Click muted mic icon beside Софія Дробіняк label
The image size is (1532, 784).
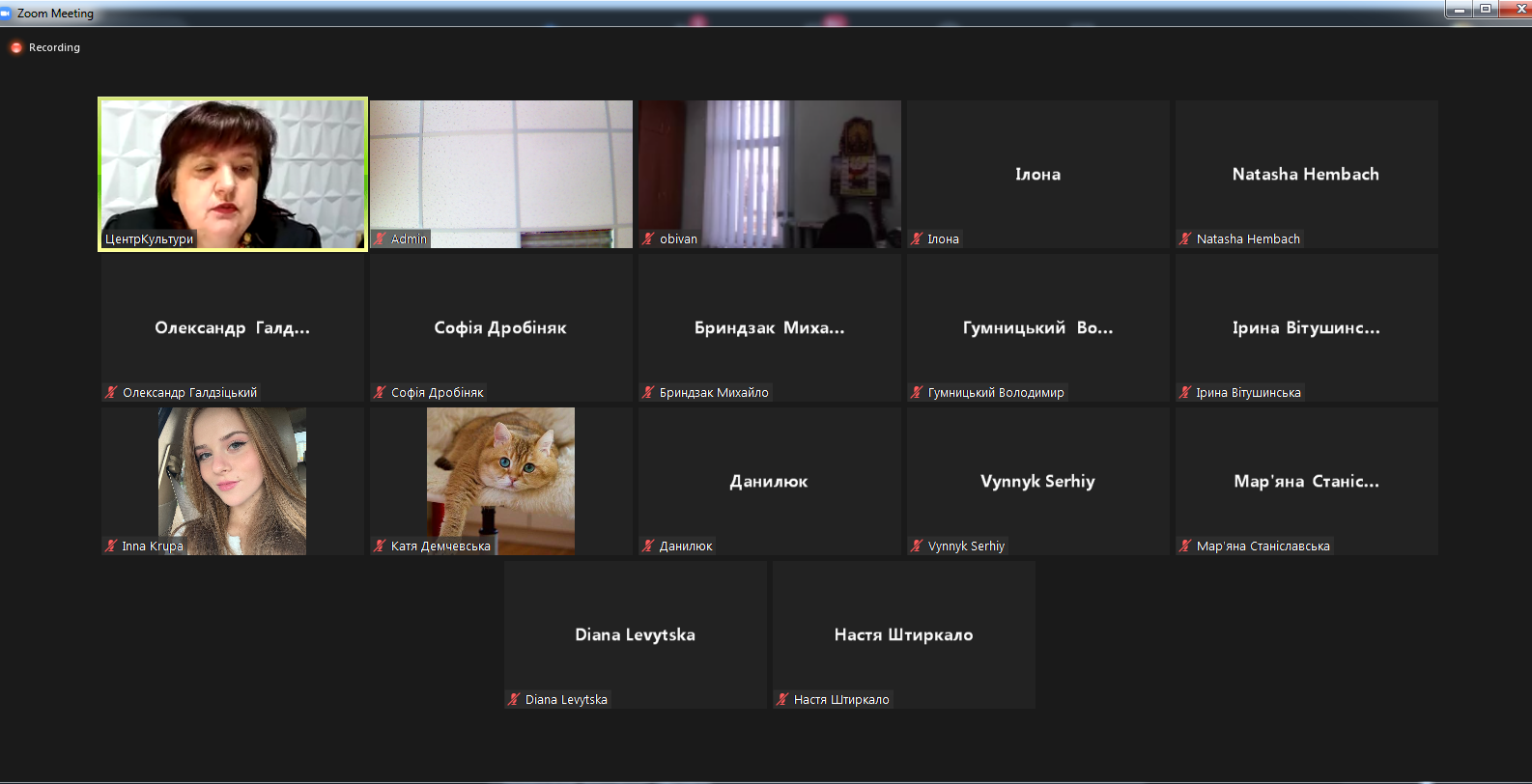381,392
